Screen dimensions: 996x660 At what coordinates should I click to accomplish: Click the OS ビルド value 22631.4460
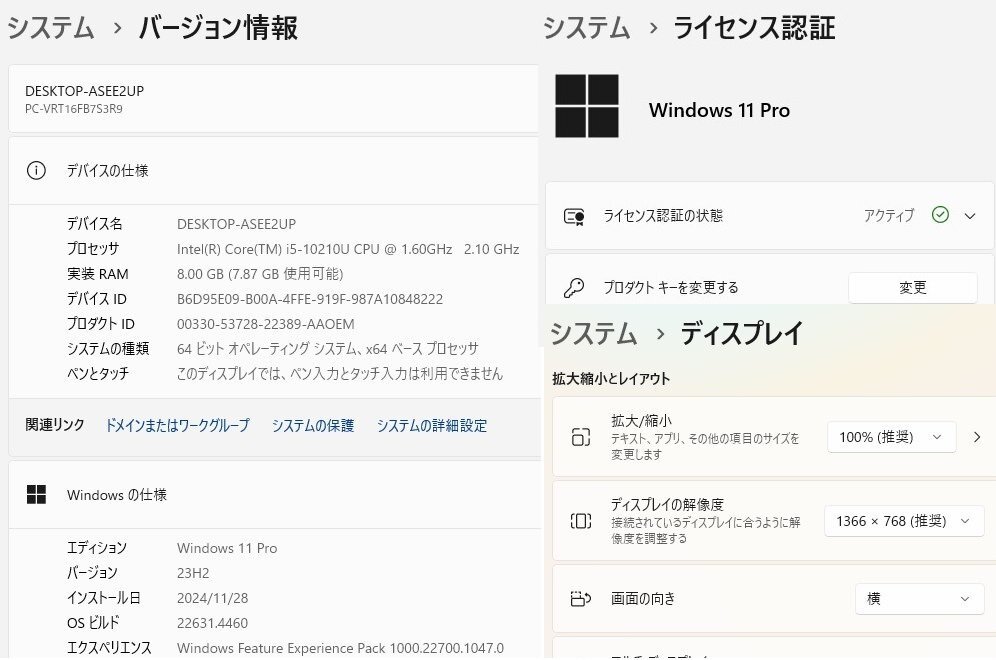pos(212,623)
